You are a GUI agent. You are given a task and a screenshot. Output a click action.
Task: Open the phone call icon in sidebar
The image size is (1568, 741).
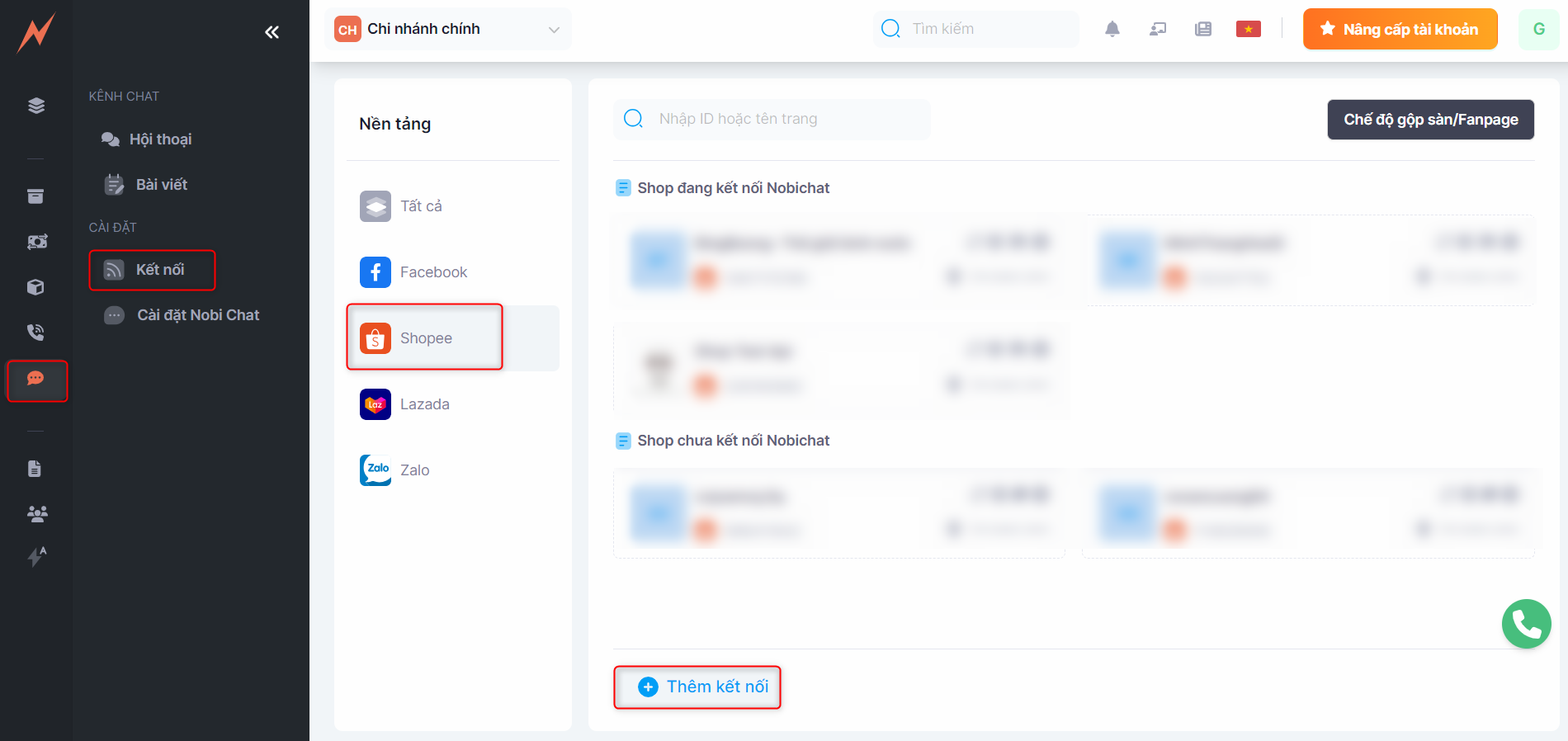pyautogui.click(x=35, y=333)
